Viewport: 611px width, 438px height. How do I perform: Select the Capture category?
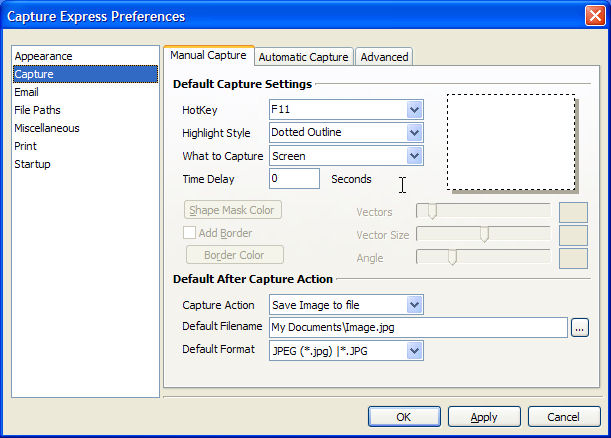[85, 74]
